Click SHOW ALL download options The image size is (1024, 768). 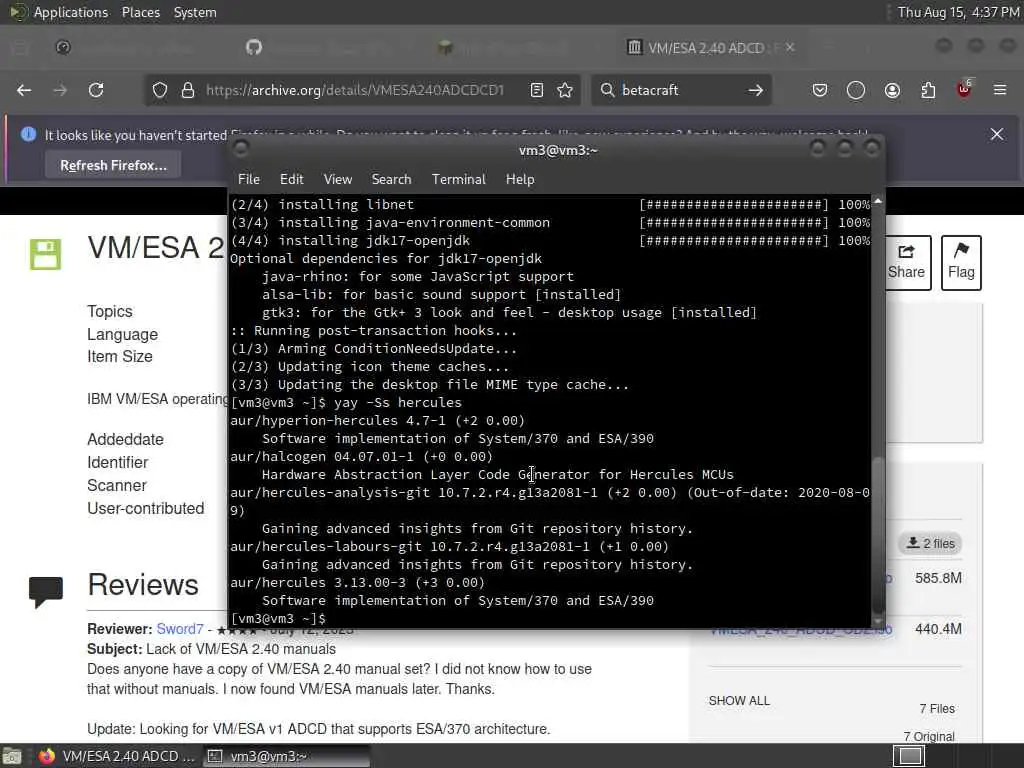tap(739, 701)
